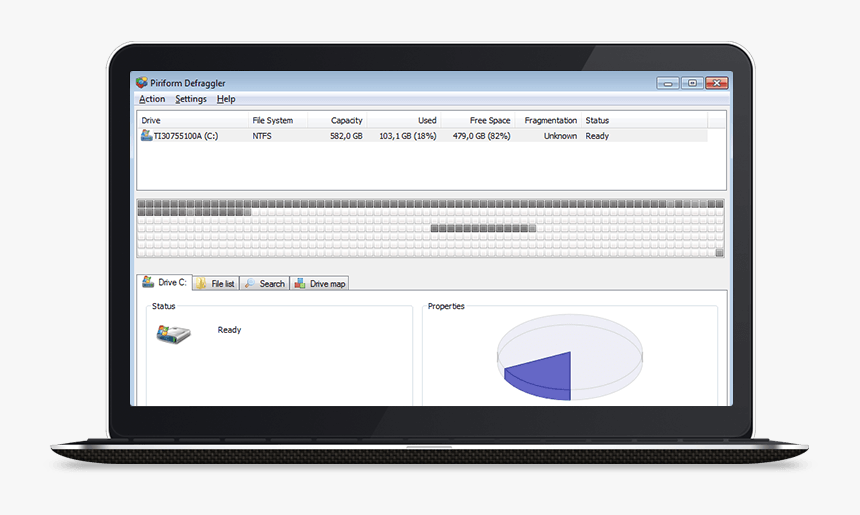
Task: Click the drive icon beside TI30755100A (C:)
Action: coord(146,135)
